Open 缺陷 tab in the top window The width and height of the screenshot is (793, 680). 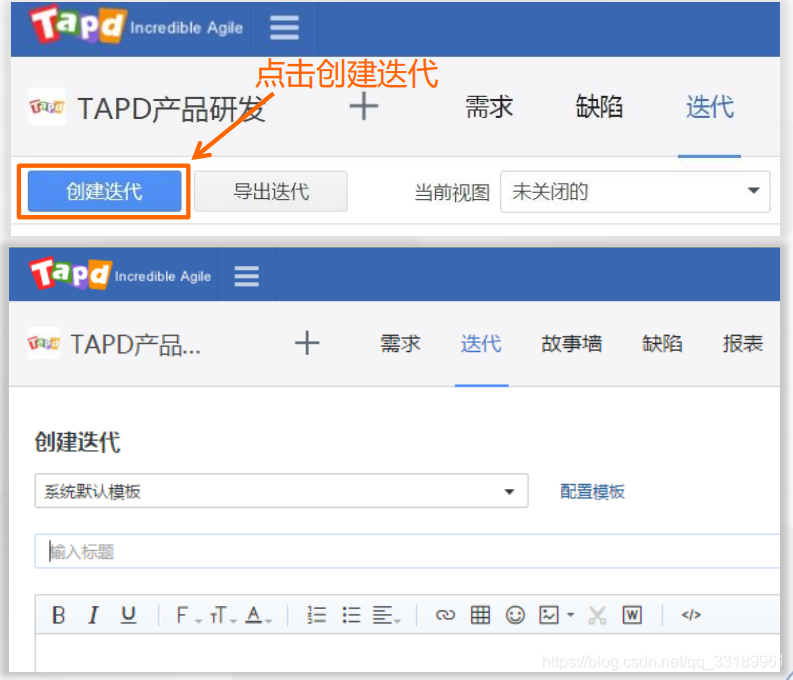pos(599,107)
